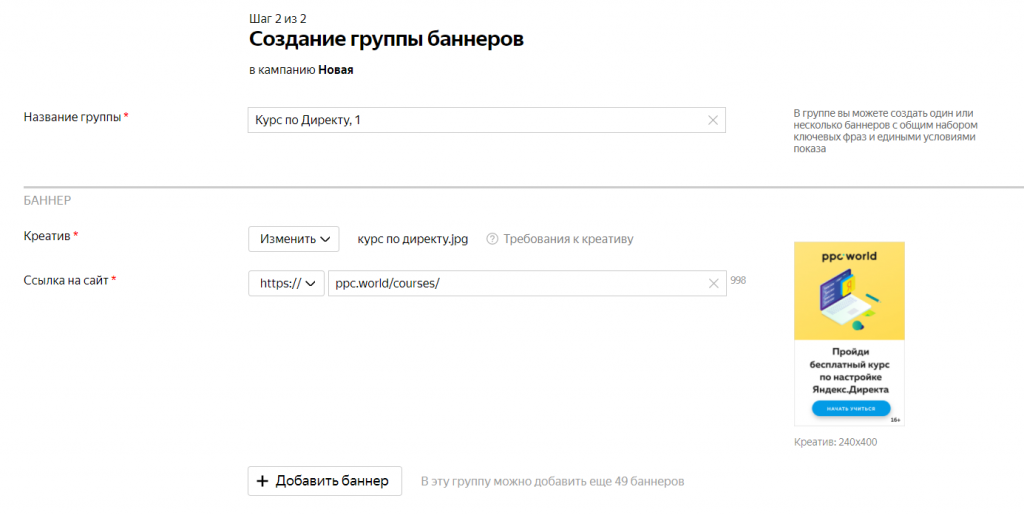Image resolution: width=1024 pixels, height=515 pixels.
Task: Click the group description hint text
Action: 886,131
